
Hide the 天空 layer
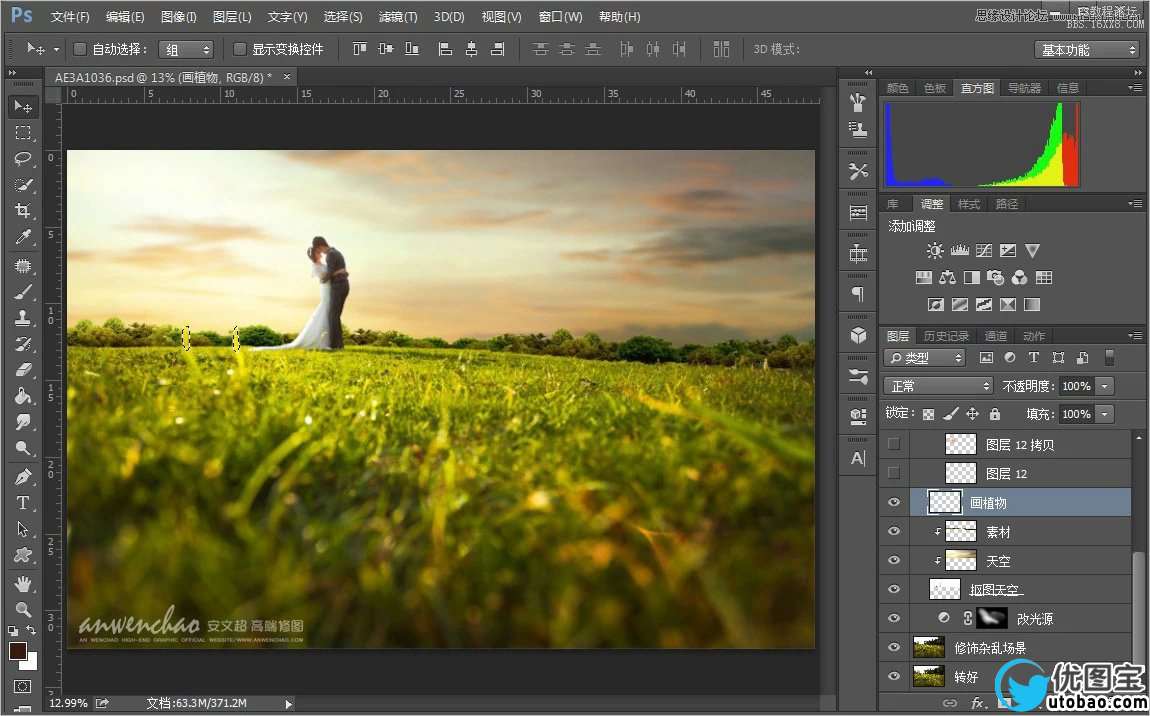894,561
